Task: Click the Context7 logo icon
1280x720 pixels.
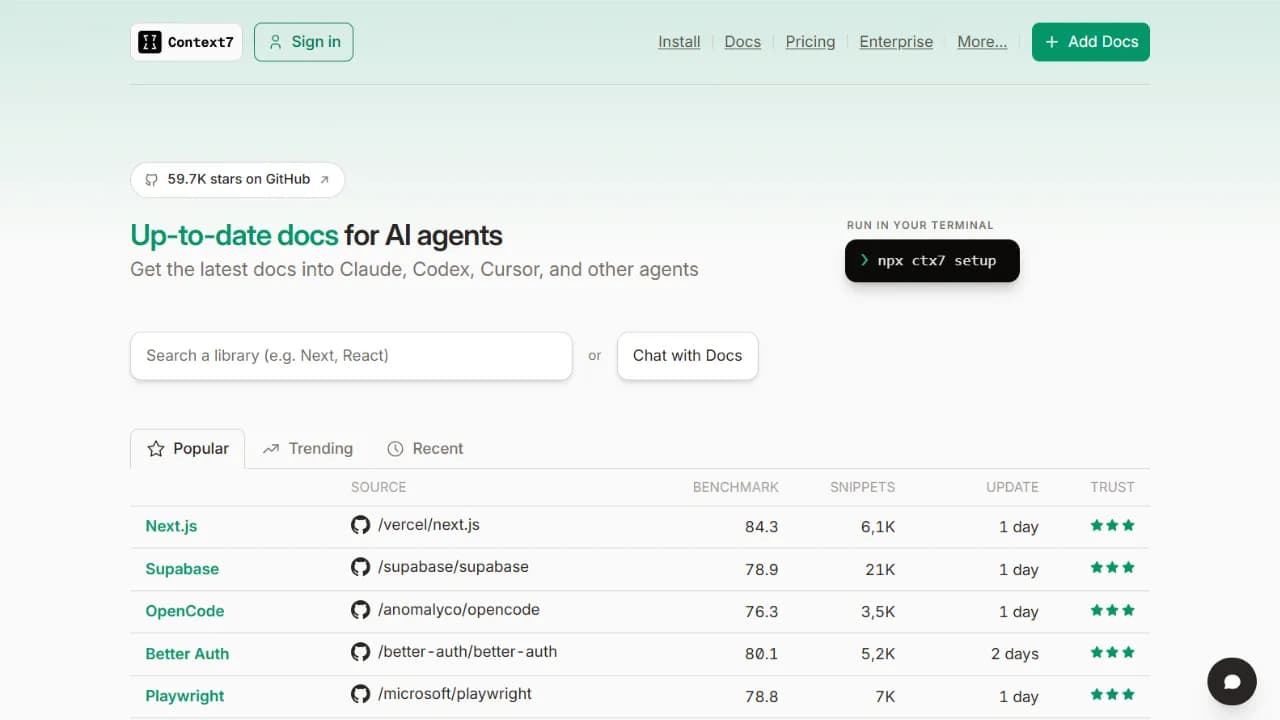Action: point(149,42)
